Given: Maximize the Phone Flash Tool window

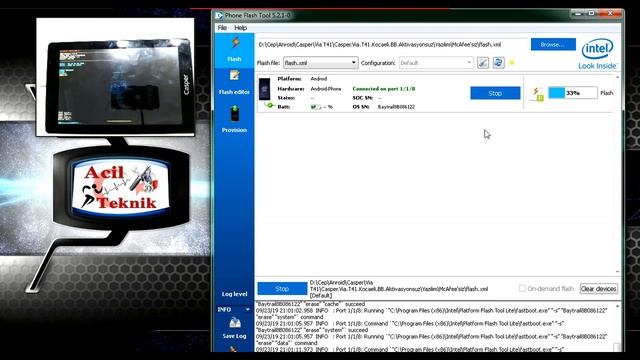Looking at the screenshot, I should (591, 13).
